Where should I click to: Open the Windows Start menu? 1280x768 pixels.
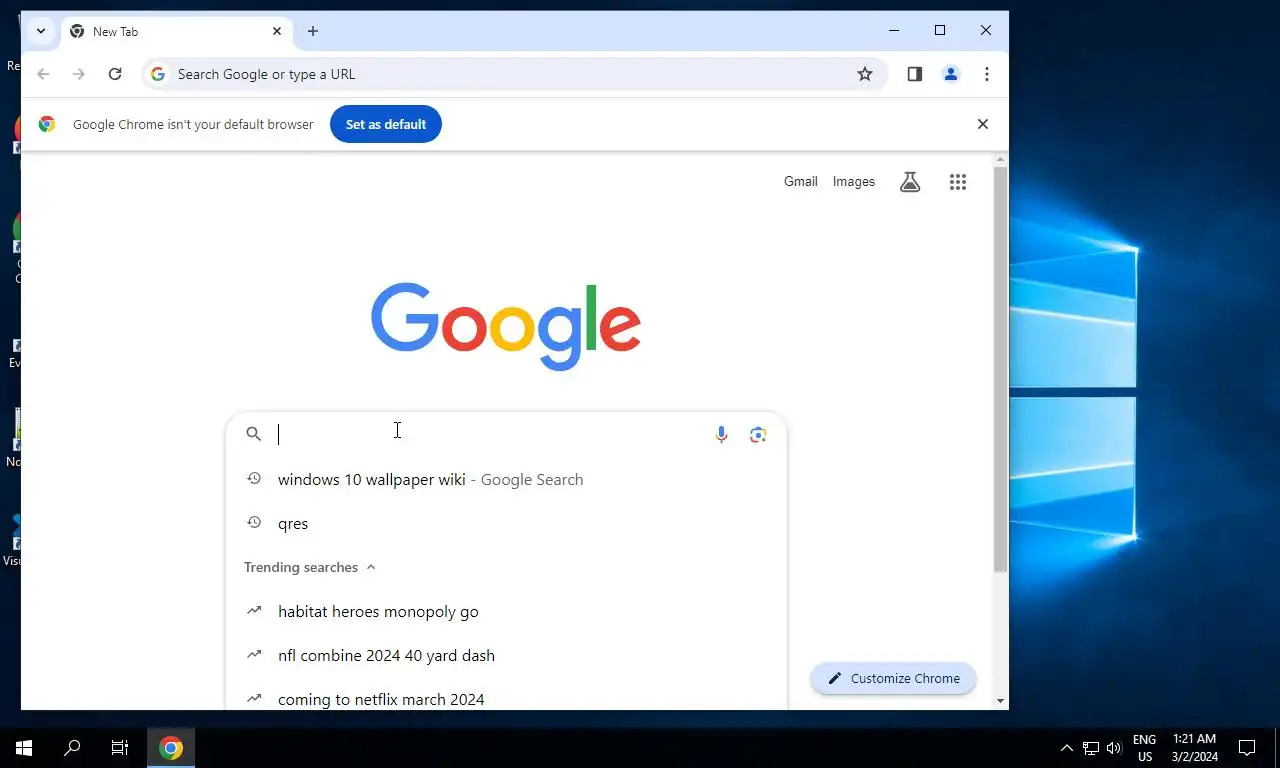point(24,747)
